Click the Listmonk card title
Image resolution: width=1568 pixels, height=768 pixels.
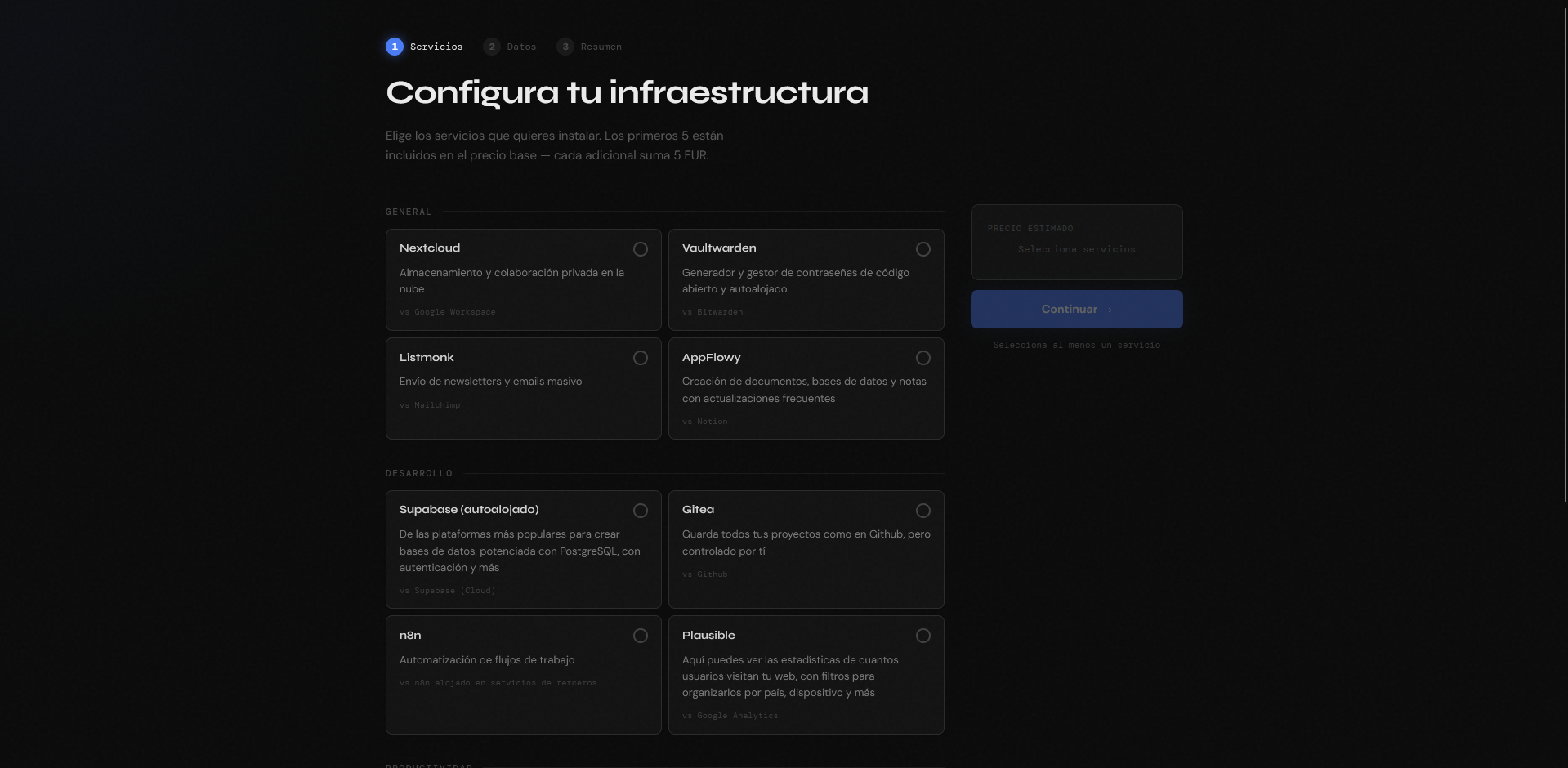(427, 358)
